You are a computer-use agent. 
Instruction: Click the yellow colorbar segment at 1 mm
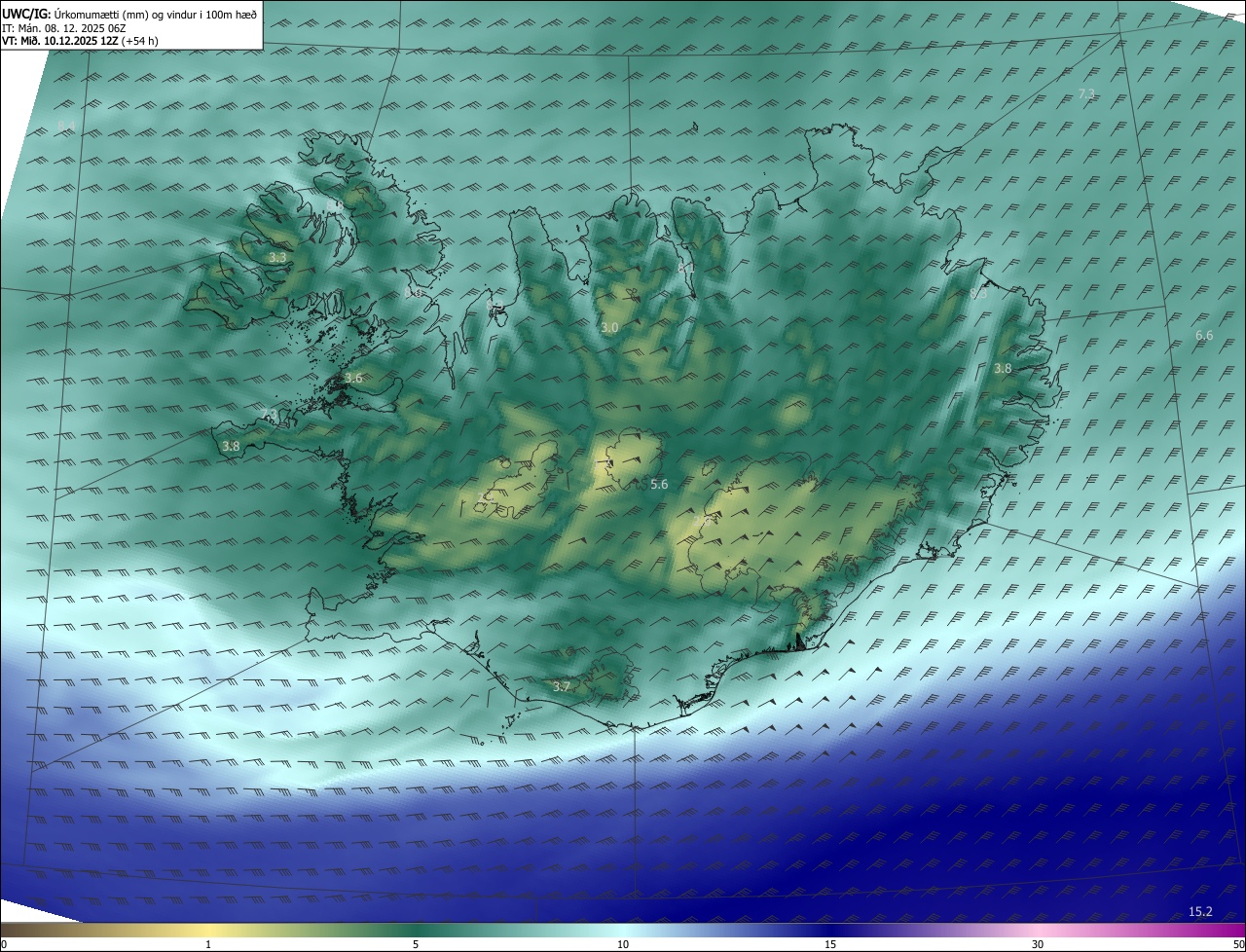208,930
